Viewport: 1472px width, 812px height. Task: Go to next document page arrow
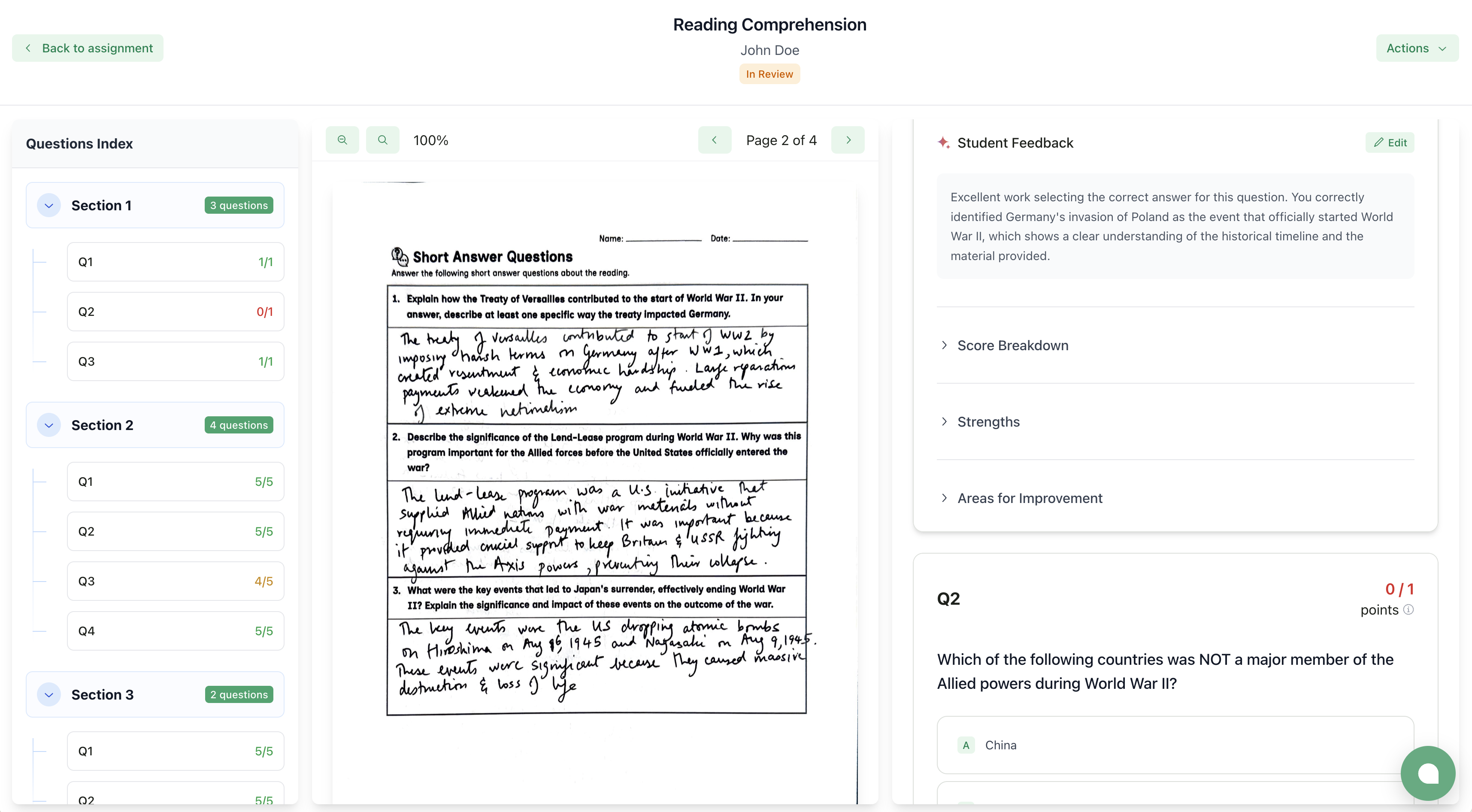click(848, 140)
